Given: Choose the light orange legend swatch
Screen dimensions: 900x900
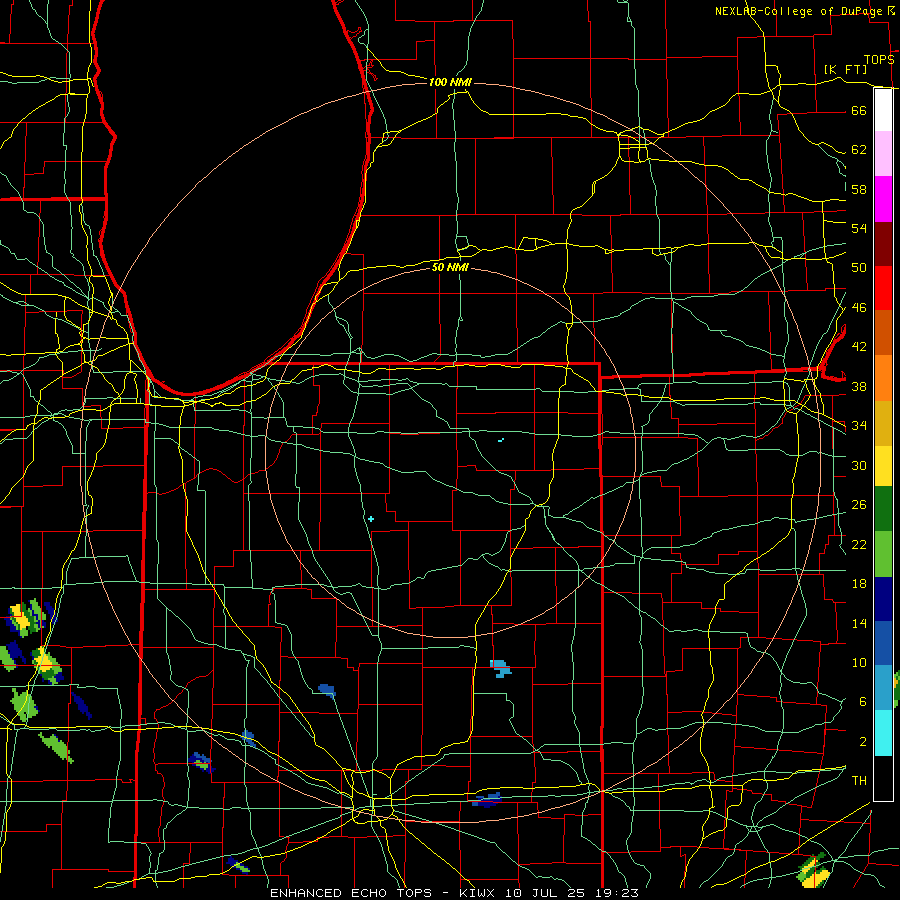Looking at the screenshot, I should coord(883,378).
